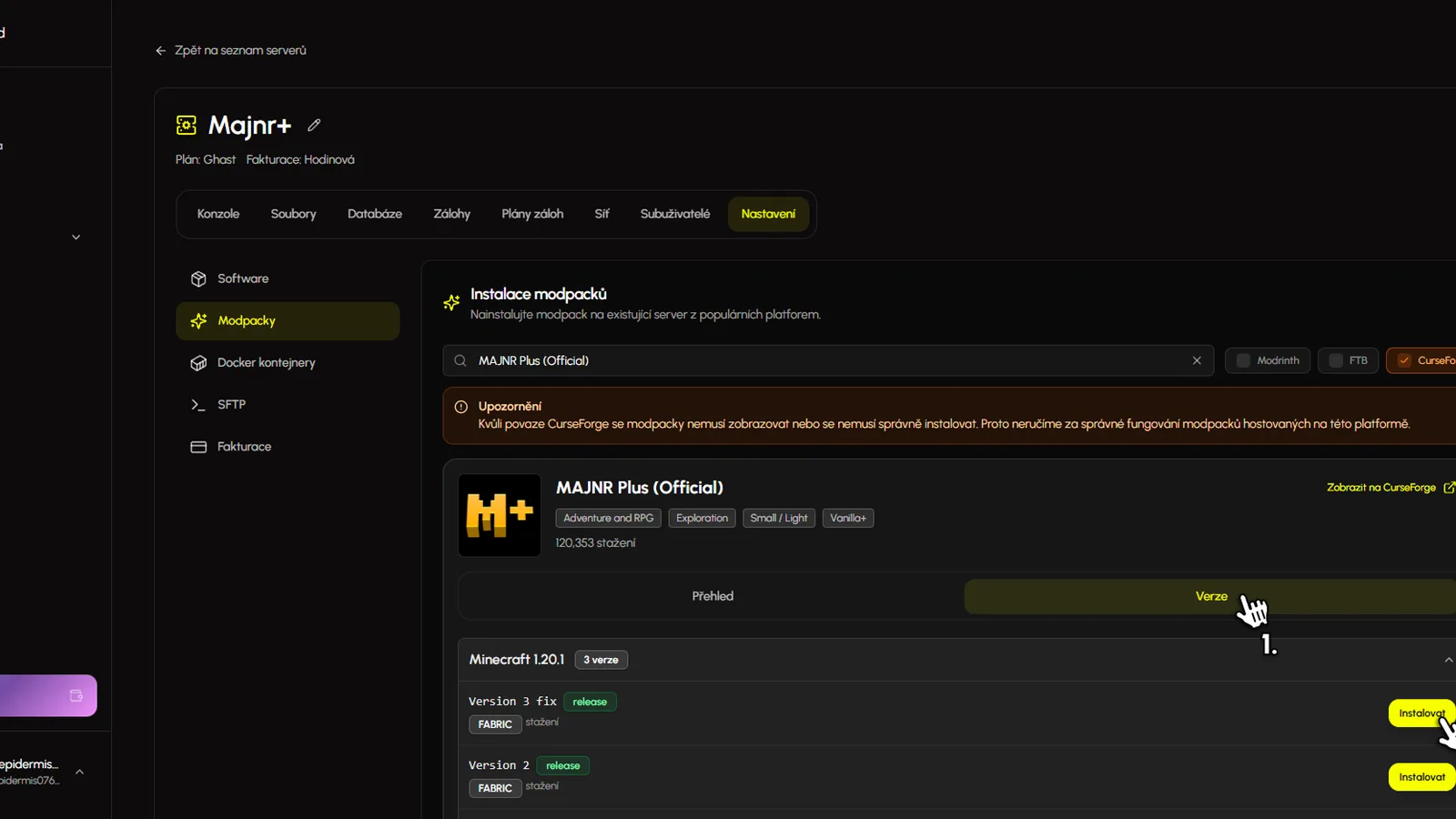
Task: Disable the CurseForge platform checkbox
Action: pos(1406,360)
